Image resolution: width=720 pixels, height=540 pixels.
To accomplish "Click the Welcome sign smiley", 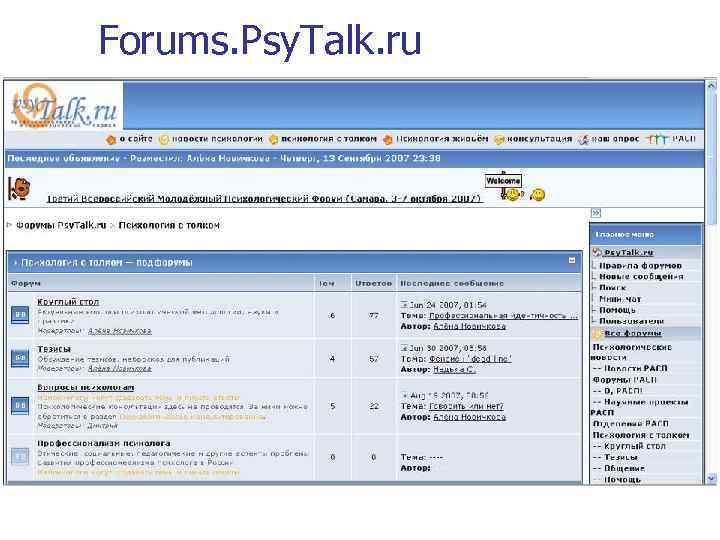I will tap(504, 186).
